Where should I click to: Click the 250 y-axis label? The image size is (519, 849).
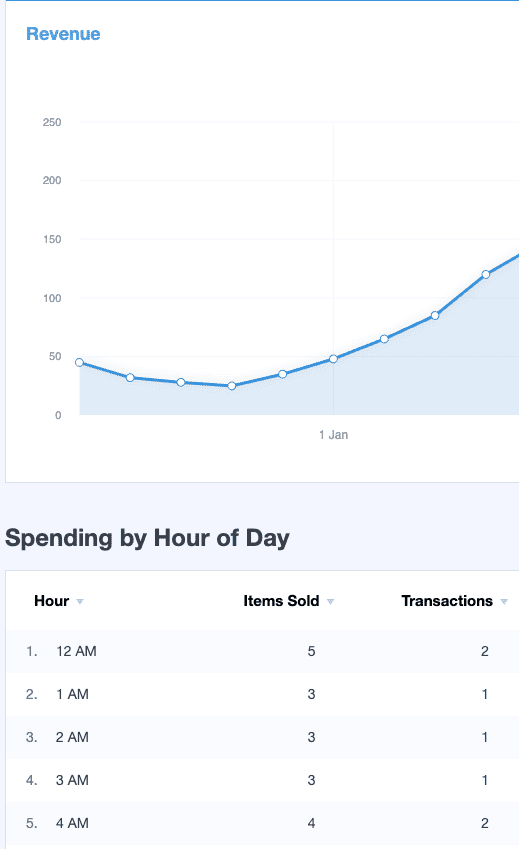coord(52,122)
